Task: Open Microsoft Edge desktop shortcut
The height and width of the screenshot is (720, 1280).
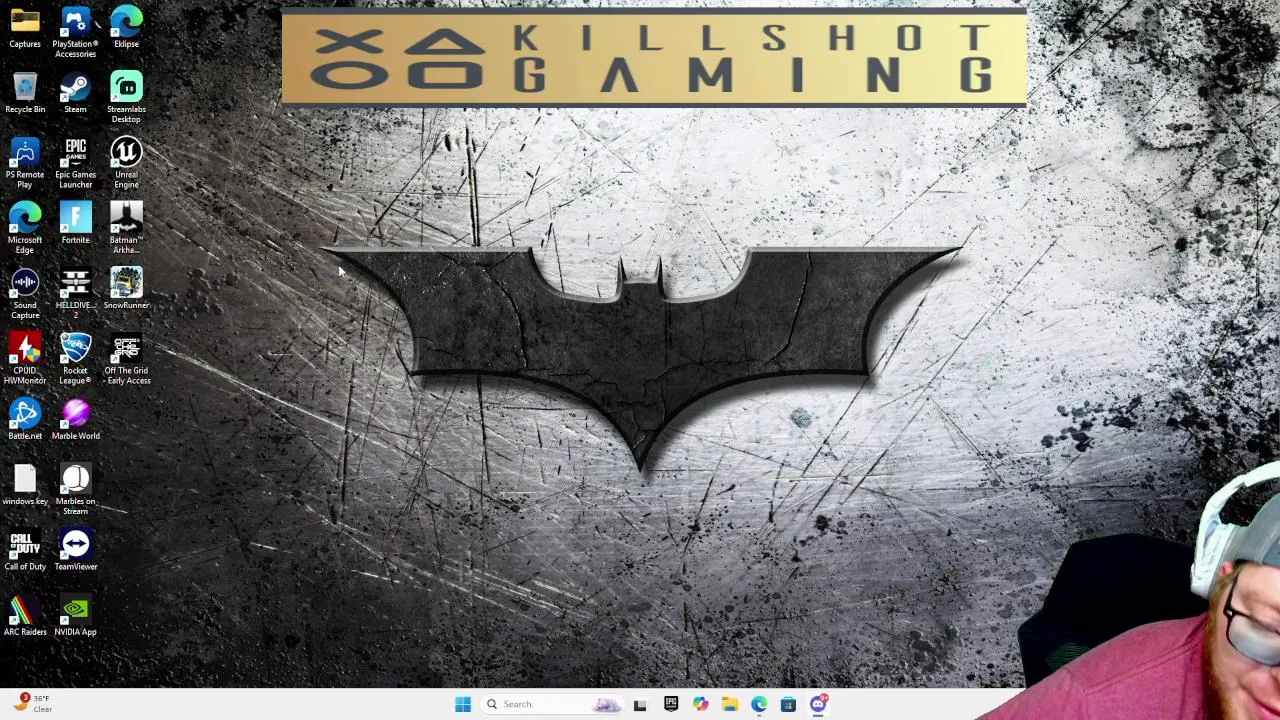Action: click(x=25, y=228)
